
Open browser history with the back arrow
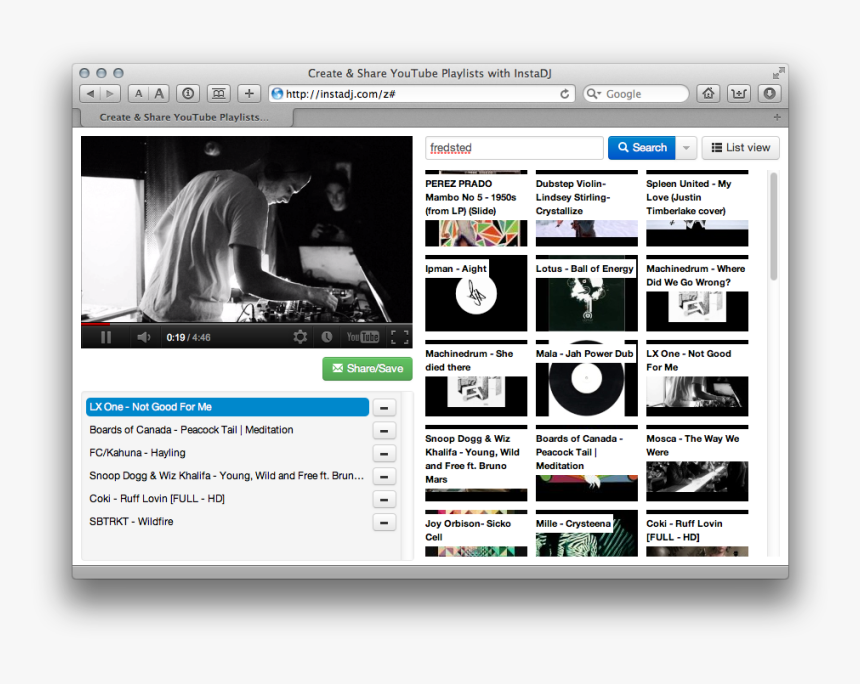tap(89, 93)
